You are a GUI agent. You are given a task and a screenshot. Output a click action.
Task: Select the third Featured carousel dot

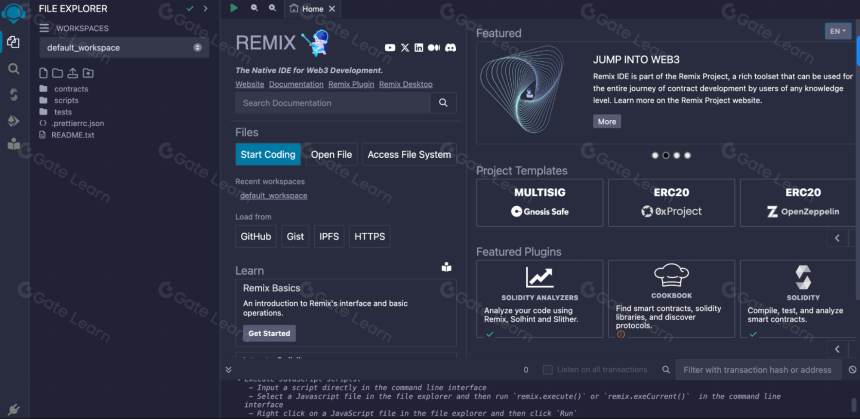(677, 155)
